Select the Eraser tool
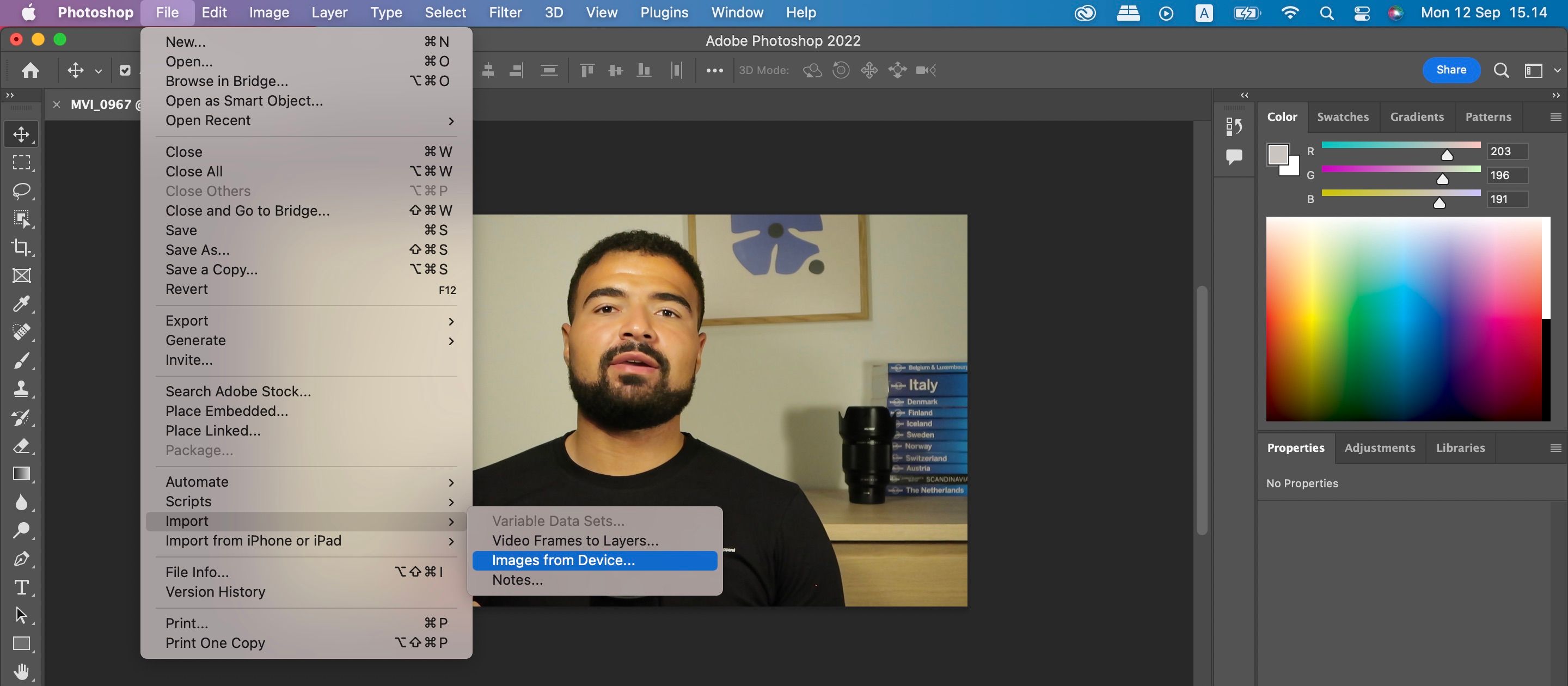Viewport: 1568px width, 686px height. click(21, 445)
